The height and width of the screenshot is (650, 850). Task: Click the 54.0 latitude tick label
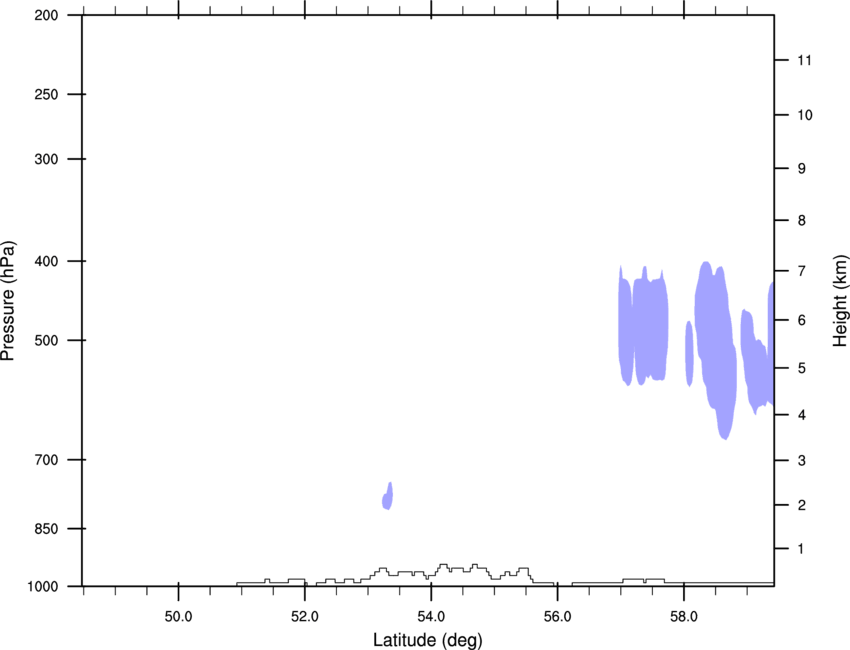tap(431, 617)
